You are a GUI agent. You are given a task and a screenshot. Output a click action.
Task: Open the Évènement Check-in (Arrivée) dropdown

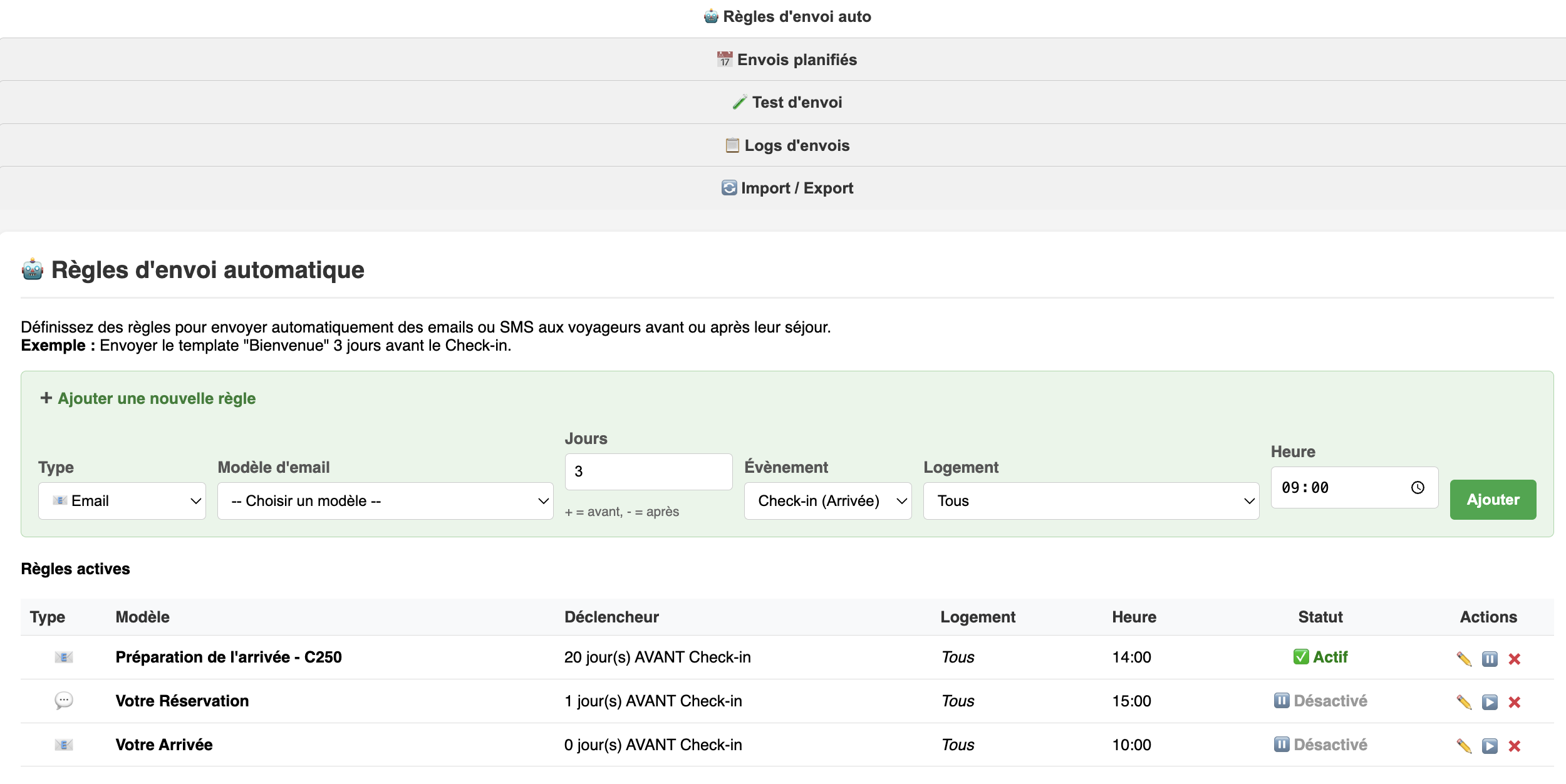point(827,500)
